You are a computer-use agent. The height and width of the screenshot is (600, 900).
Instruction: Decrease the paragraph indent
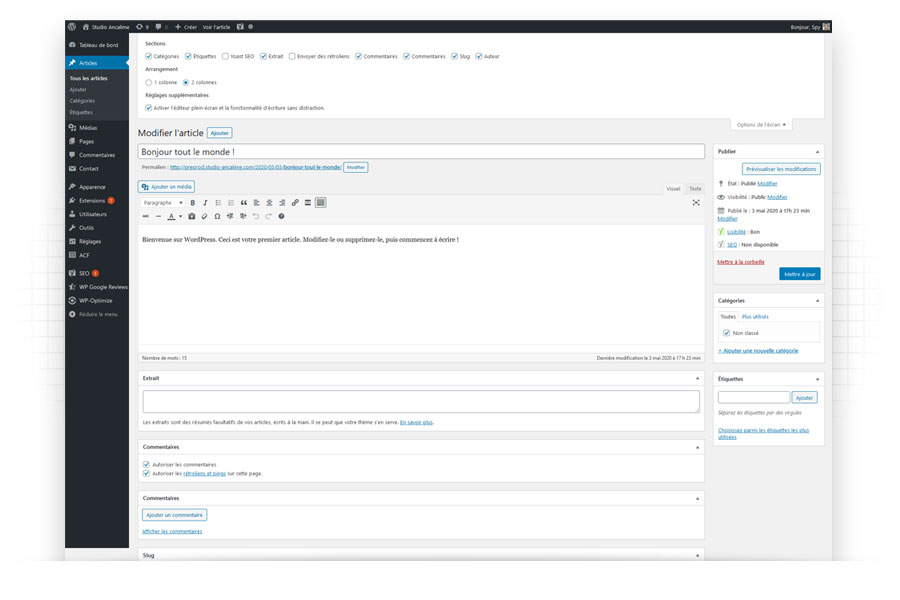pyautogui.click(x=230, y=216)
